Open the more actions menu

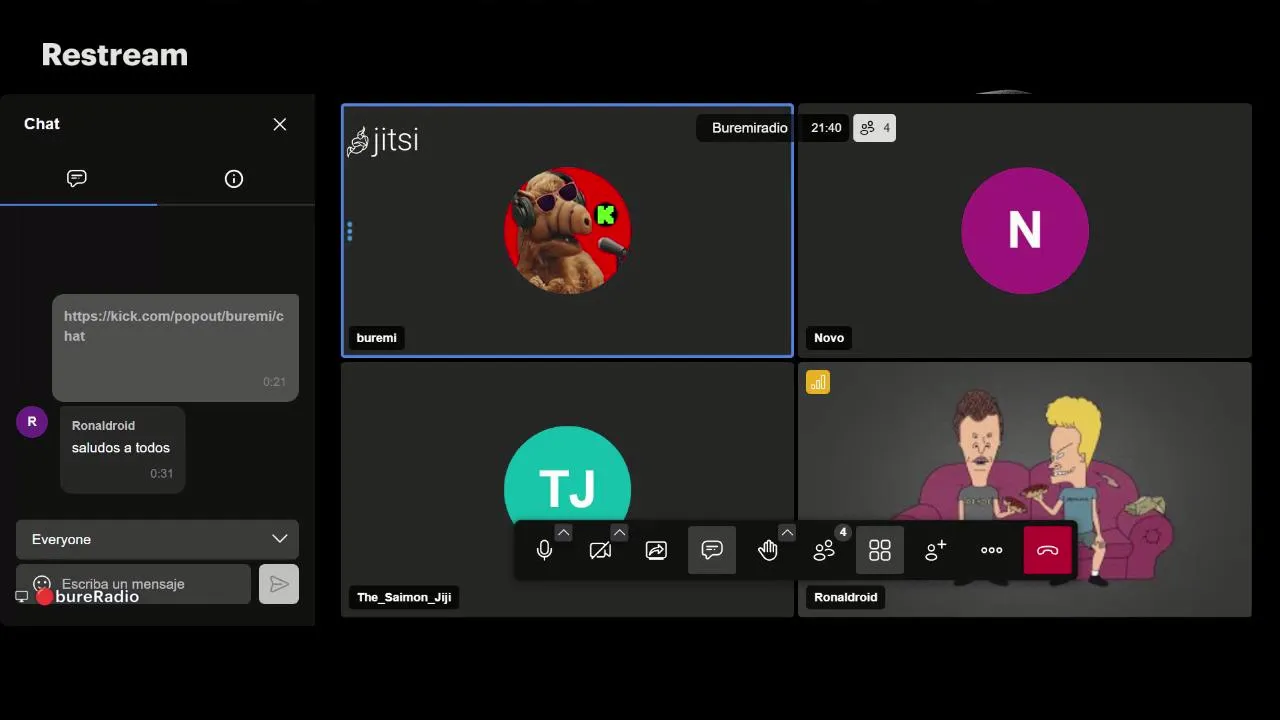click(x=992, y=550)
